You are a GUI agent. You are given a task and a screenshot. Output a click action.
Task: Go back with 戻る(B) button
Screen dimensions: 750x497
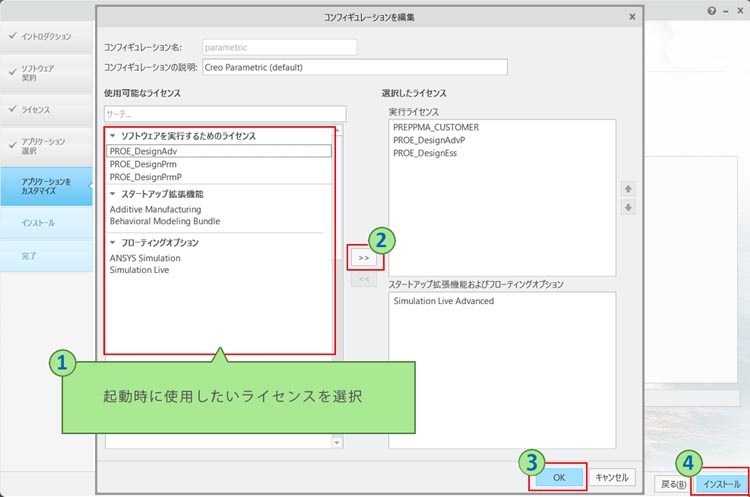[673, 484]
